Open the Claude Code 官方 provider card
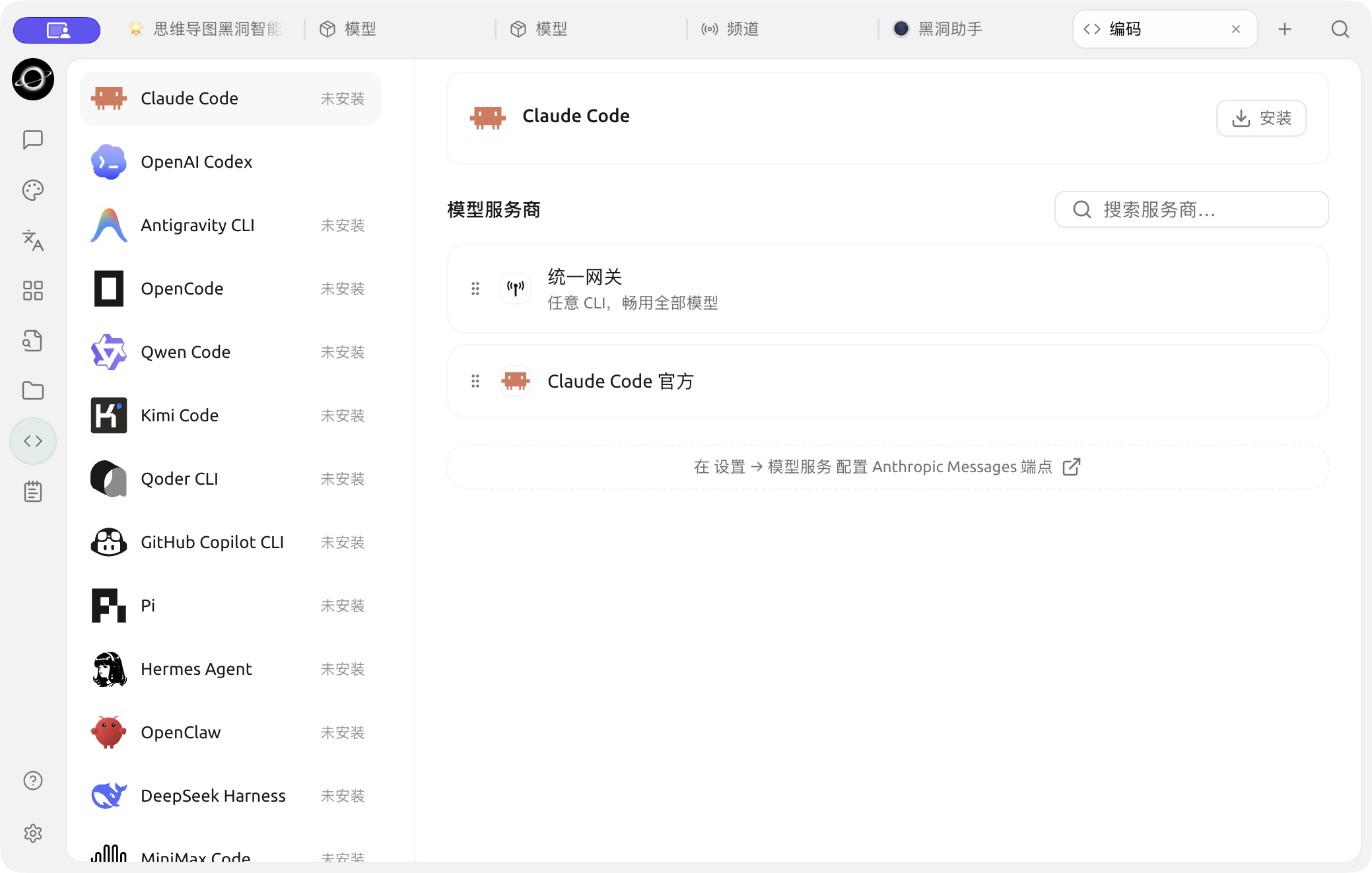This screenshot has height=873, width=1372. click(x=887, y=381)
